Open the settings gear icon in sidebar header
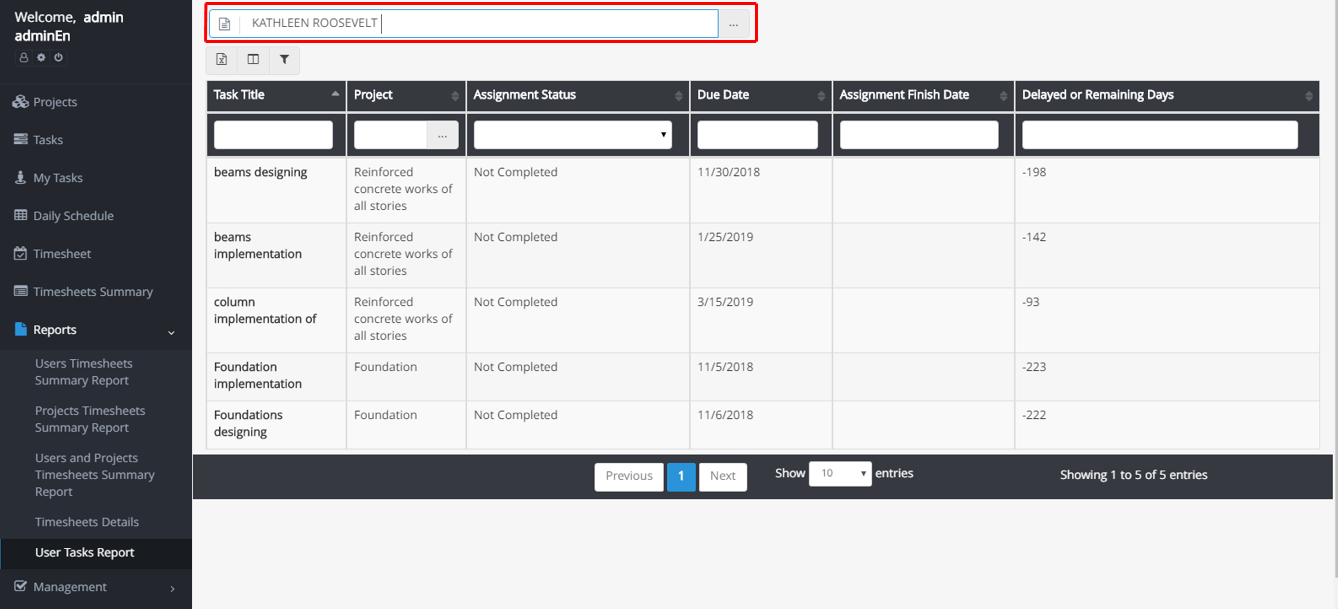The width and height of the screenshot is (1338, 609). tap(41, 58)
